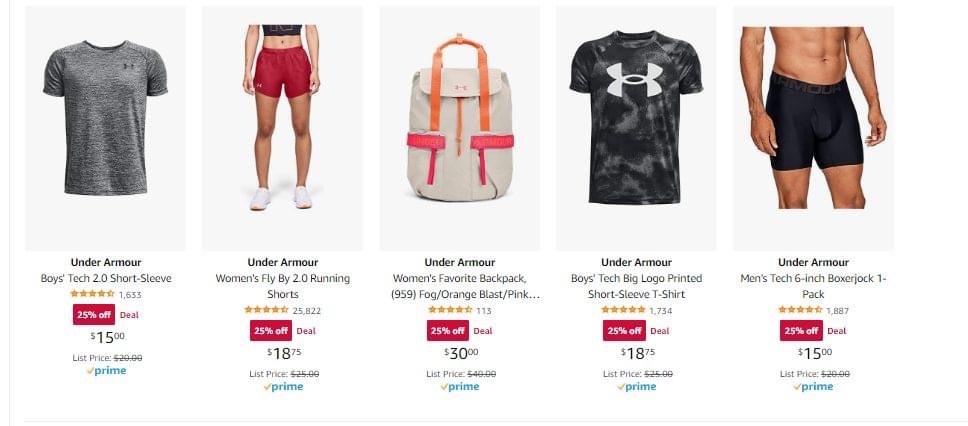Open Women's Favorite Backpack title link
This screenshot has height=426, width=968.
click(459, 286)
